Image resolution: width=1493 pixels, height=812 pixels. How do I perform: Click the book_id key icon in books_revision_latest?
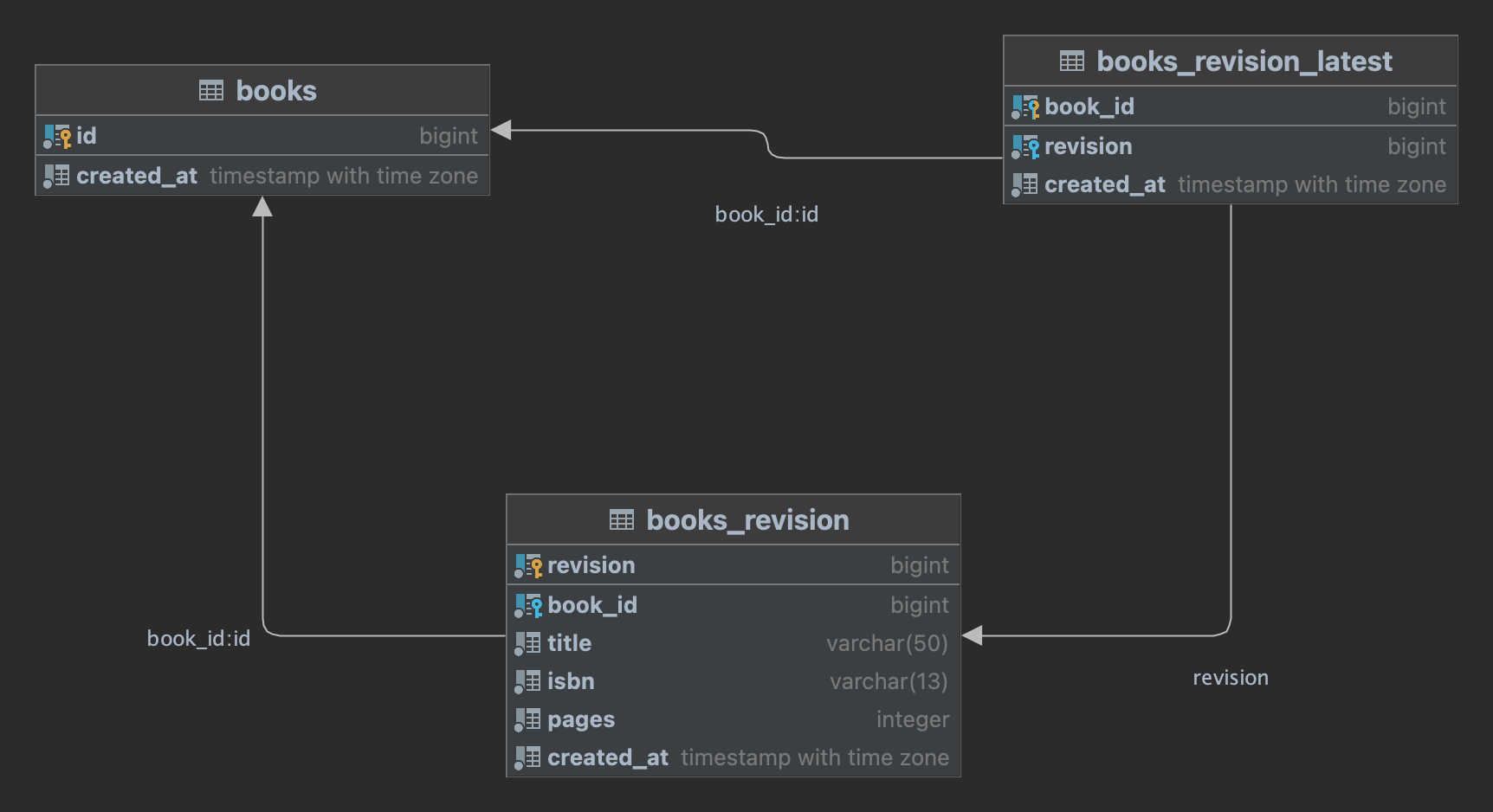pos(1025,107)
